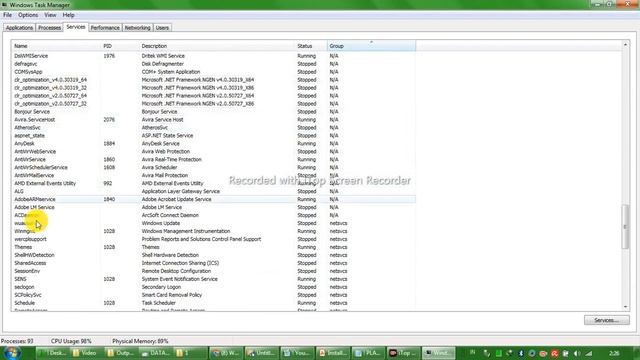Click the volume speaker tray icon
Image resolution: width=640 pixels, height=360 pixels.
pyautogui.click(x=577, y=353)
